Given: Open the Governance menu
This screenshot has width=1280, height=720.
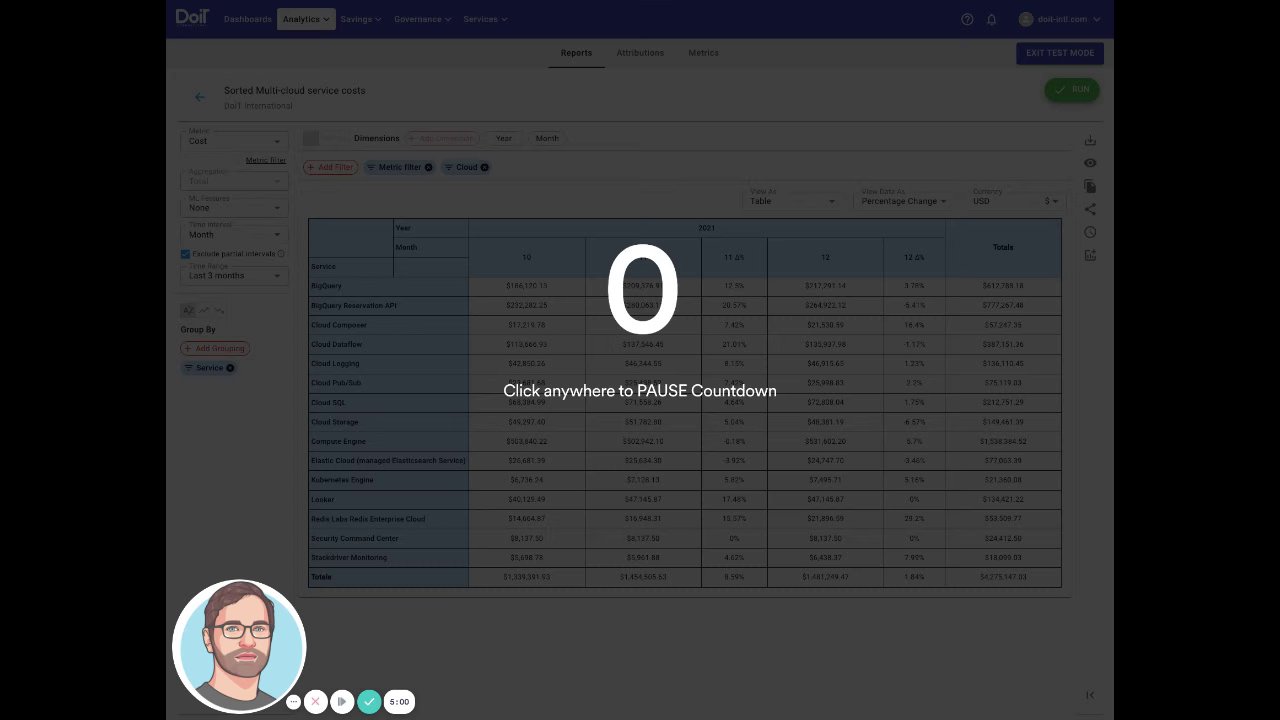Looking at the screenshot, I should click(422, 19).
